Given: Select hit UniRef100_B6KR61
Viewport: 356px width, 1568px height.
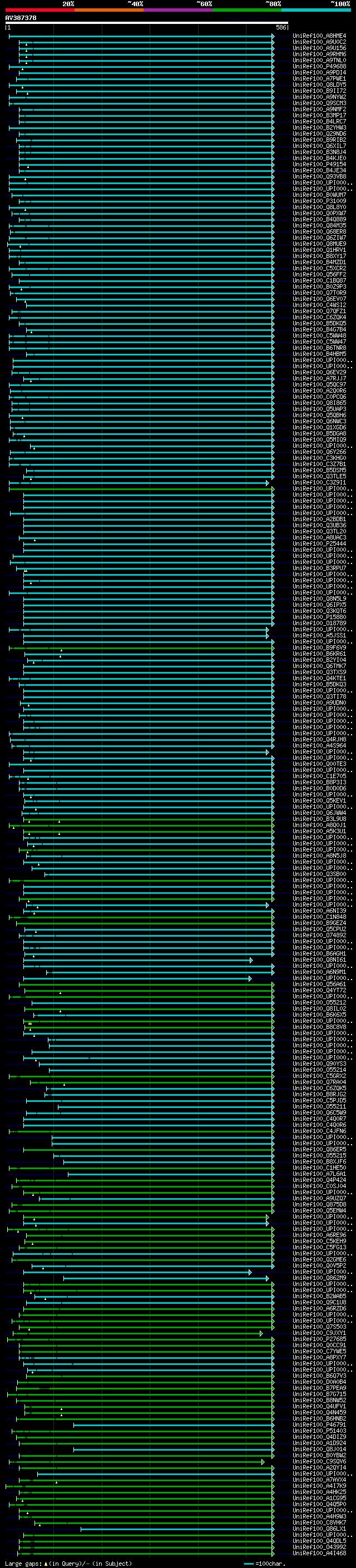Looking at the screenshot, I should tap(319, 654).
